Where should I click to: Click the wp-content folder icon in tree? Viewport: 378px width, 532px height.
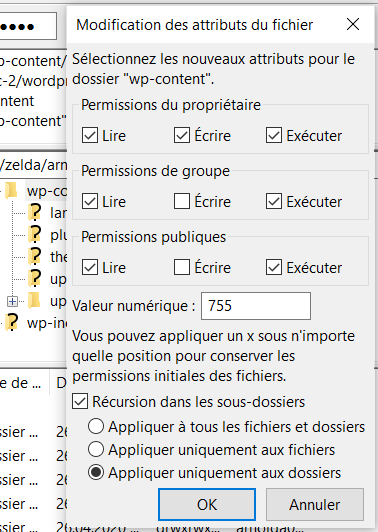pos(12,191)
